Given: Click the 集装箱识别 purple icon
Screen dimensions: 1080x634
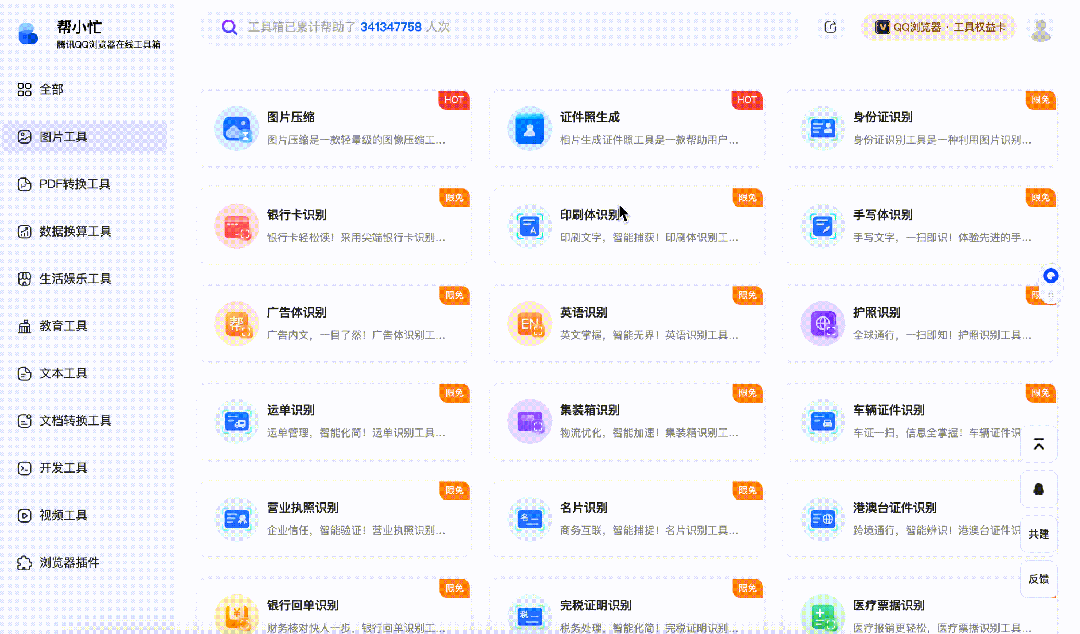Looking at the screenshot, I should (528, 421).
